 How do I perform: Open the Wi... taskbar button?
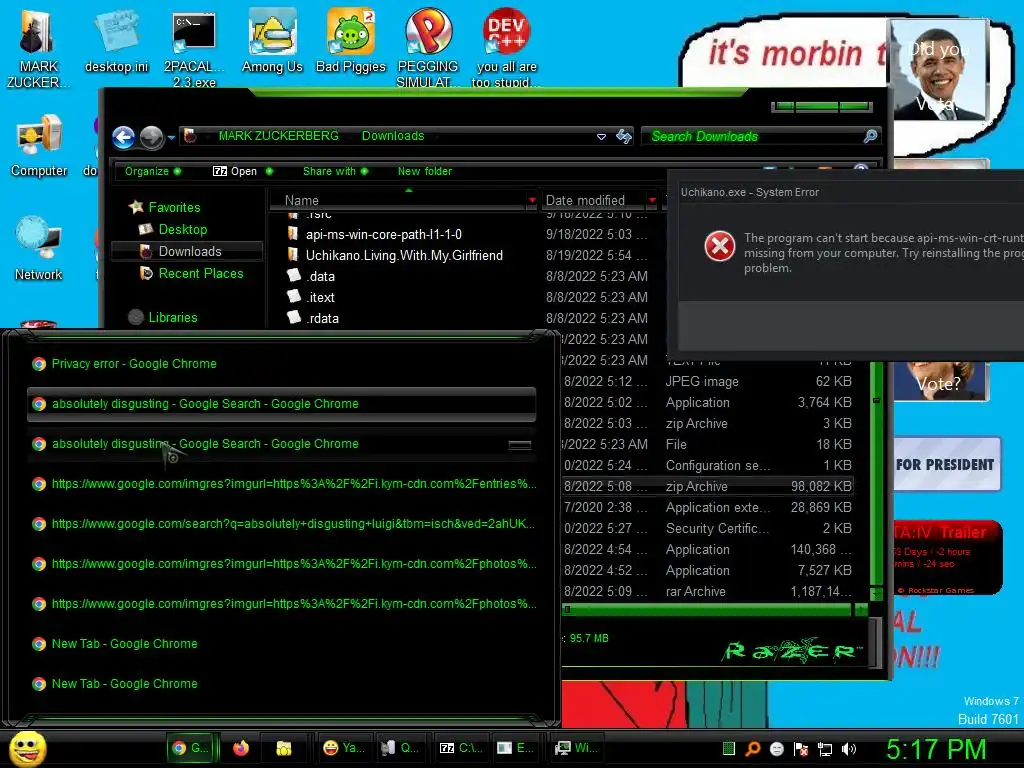tap(576, 748)
